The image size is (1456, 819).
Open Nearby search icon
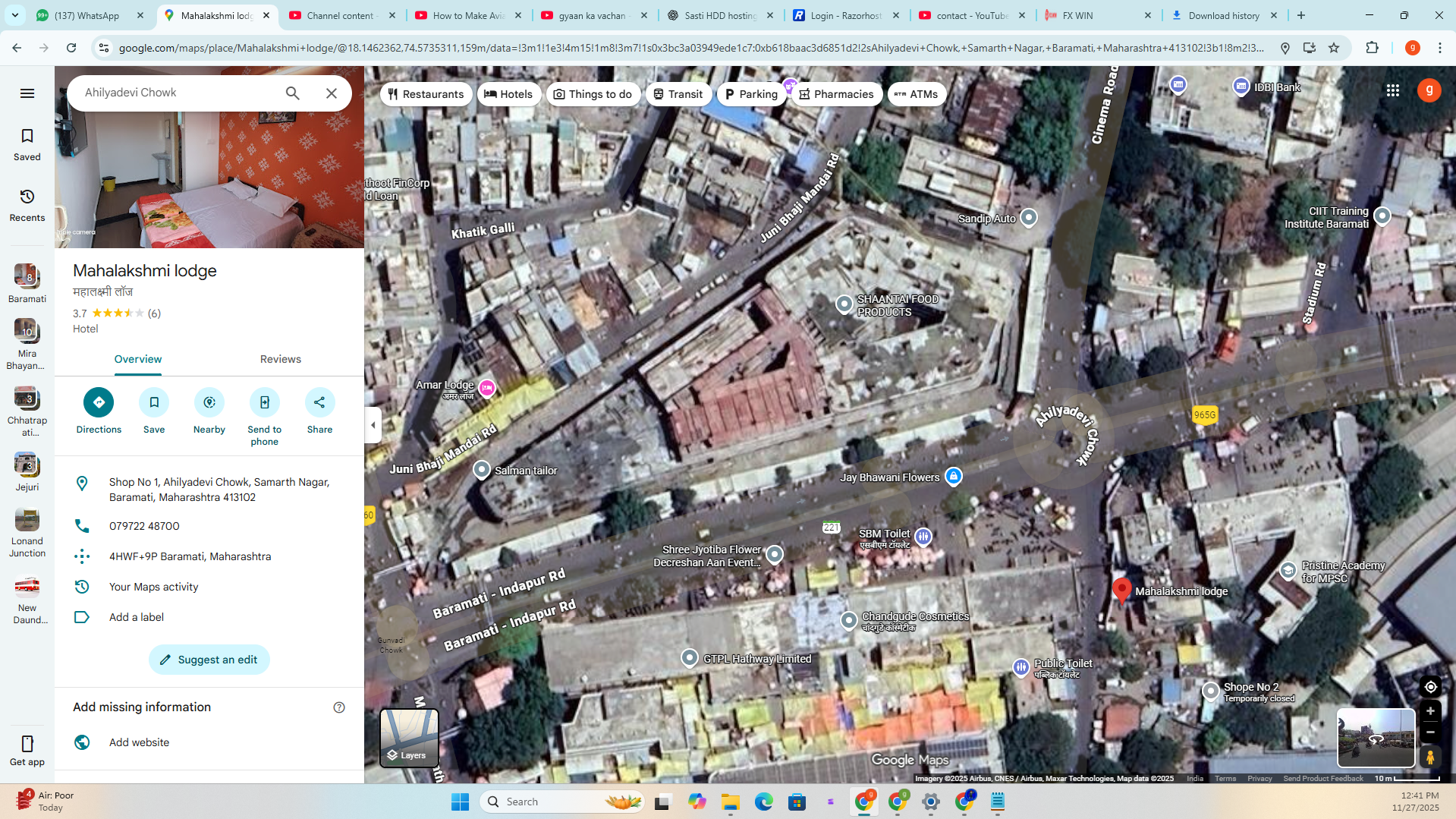click(x=209, y=402)
